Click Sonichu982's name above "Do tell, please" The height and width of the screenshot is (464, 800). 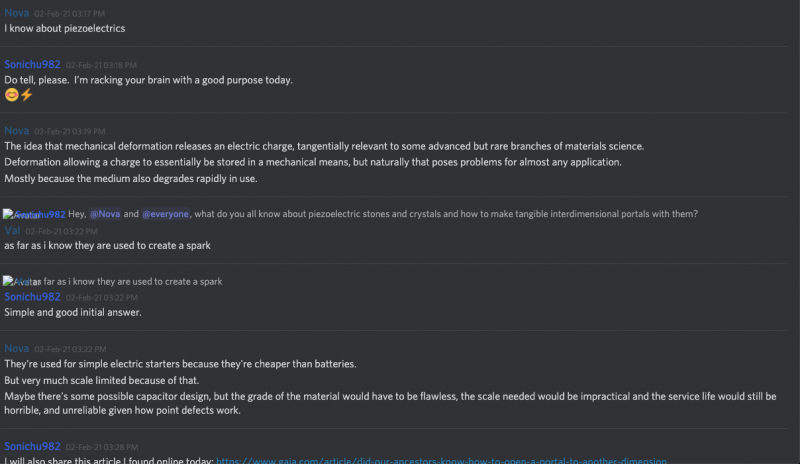click(x=32, y=64)
